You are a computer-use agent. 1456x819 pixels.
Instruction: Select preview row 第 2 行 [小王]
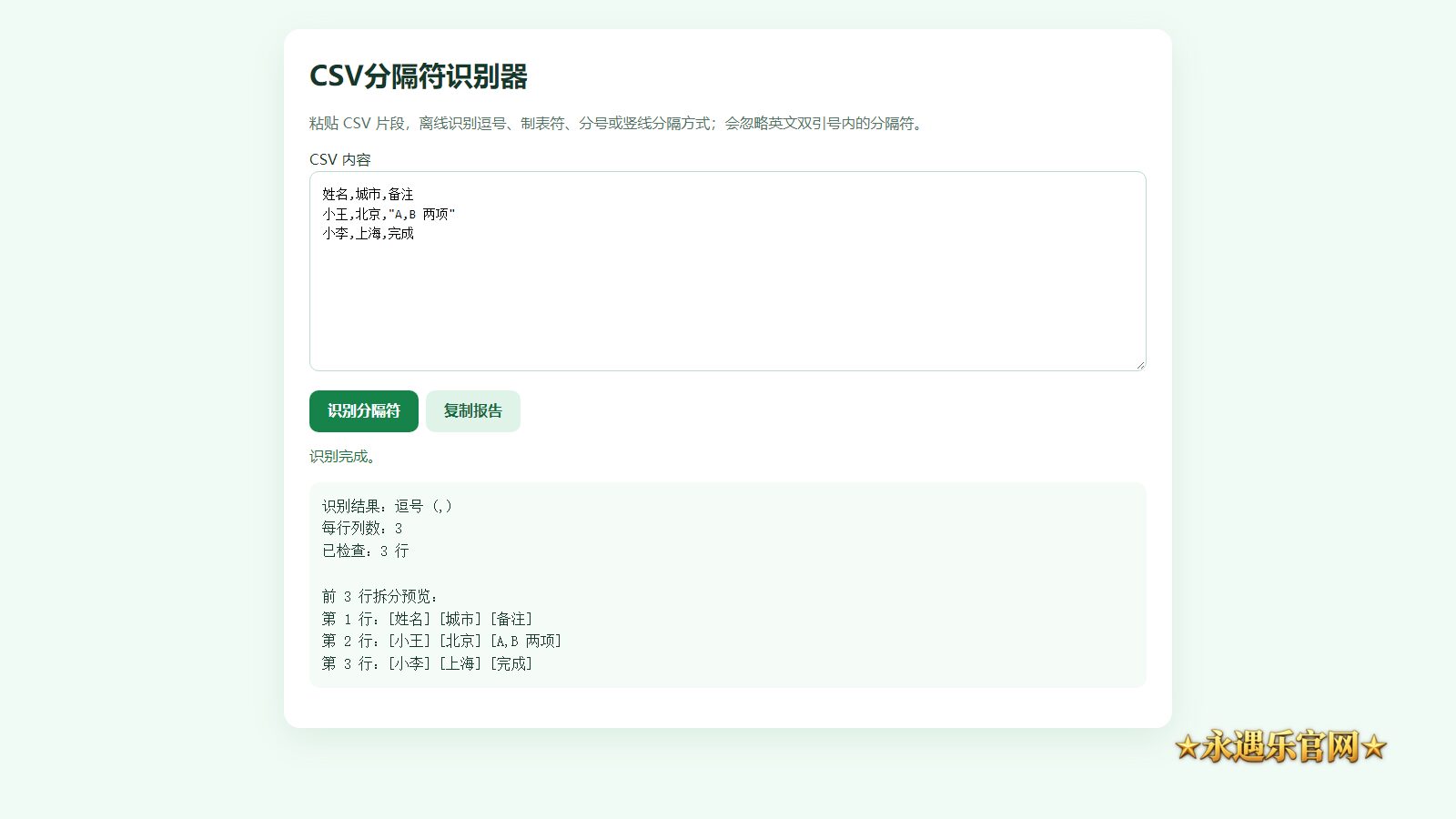point(442,641)
